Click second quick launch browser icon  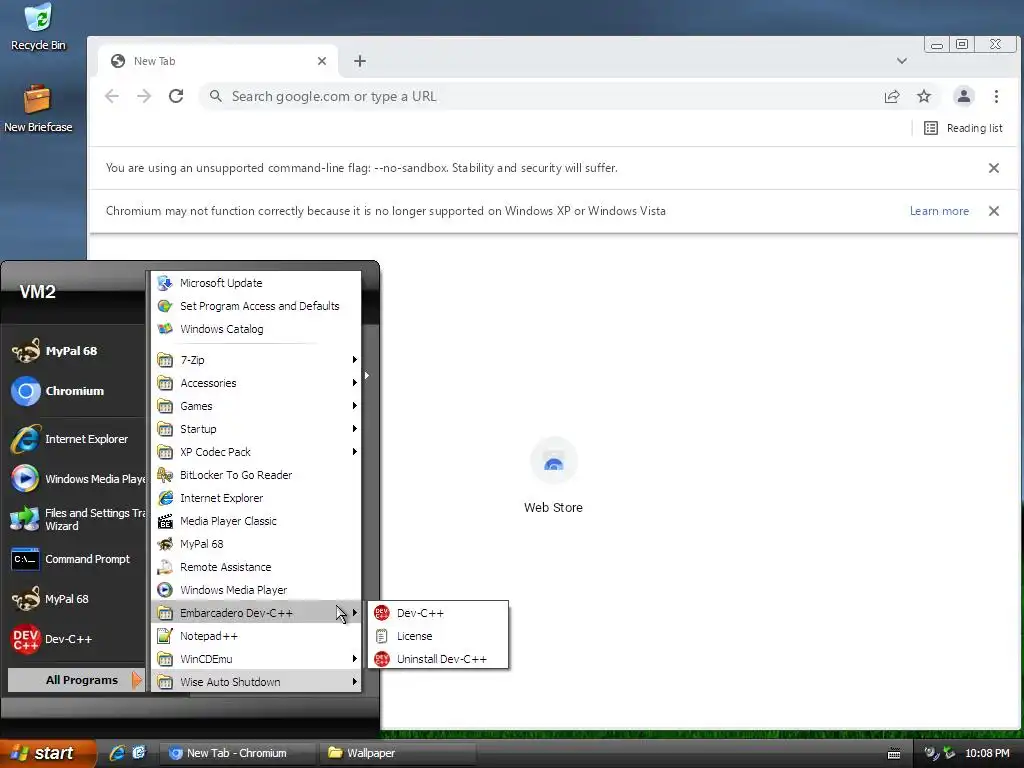point(138,753)
